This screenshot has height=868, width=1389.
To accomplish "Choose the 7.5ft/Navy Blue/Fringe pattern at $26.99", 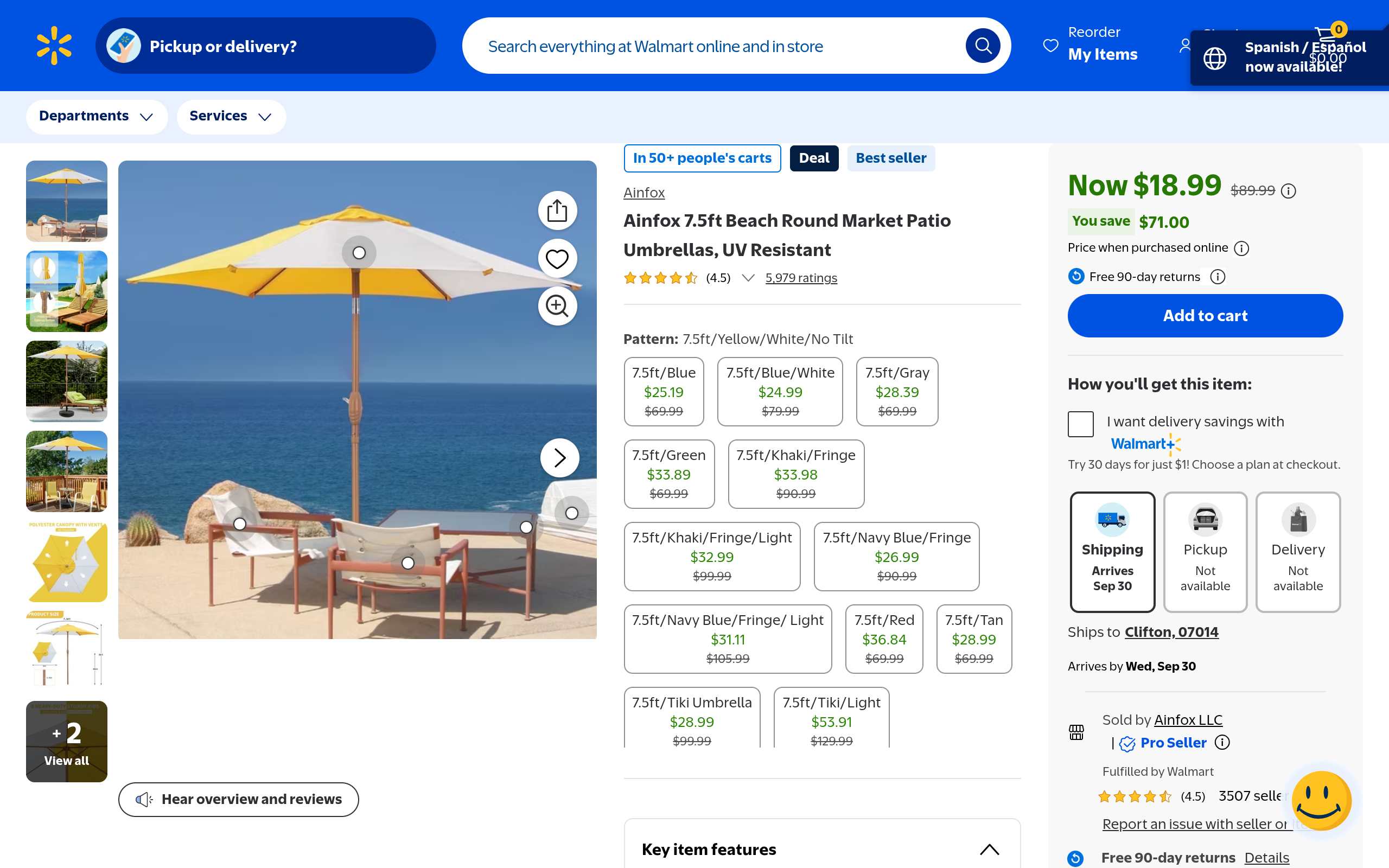I will pos(896,556).
